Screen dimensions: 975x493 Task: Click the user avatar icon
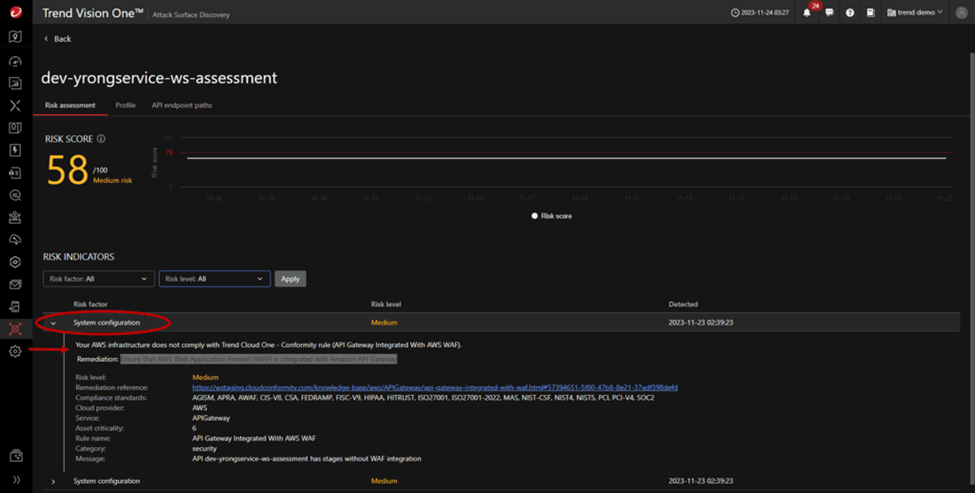[961, 12]
